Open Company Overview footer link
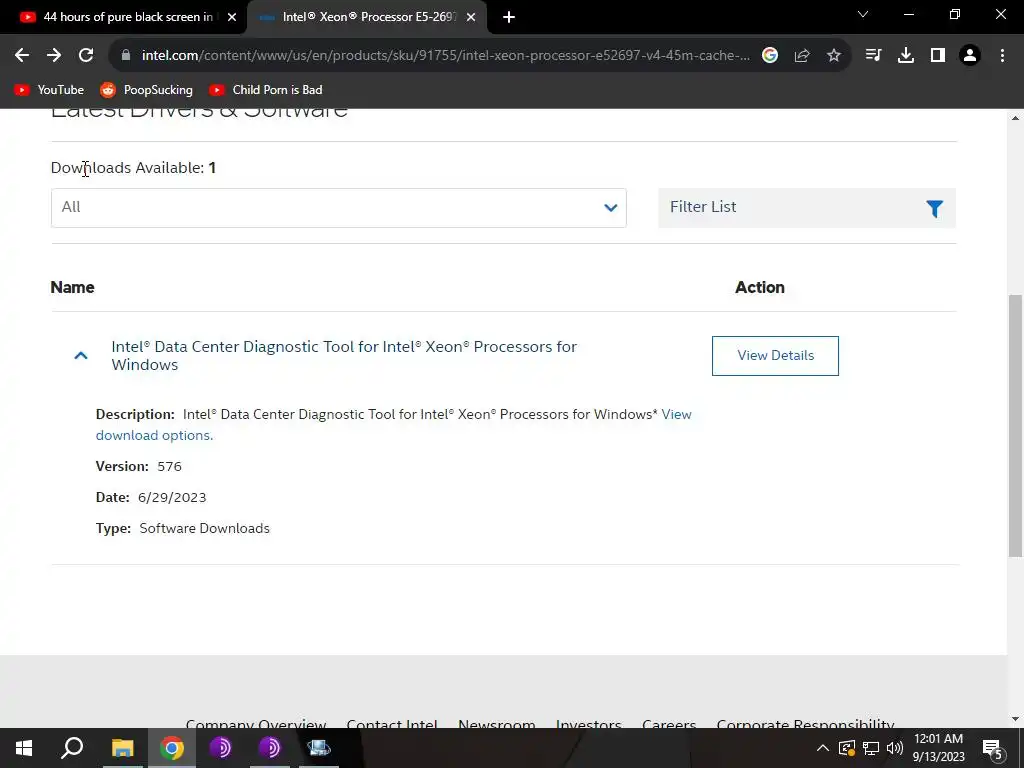 [256, 724]
